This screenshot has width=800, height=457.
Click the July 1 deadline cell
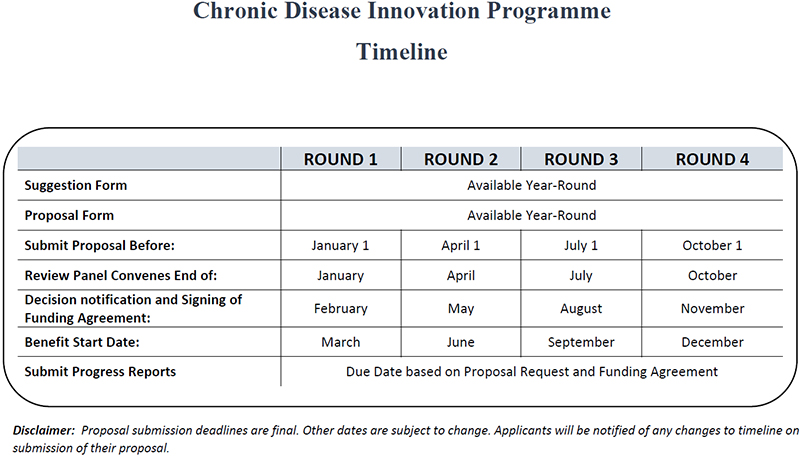[x=581, y=245]
